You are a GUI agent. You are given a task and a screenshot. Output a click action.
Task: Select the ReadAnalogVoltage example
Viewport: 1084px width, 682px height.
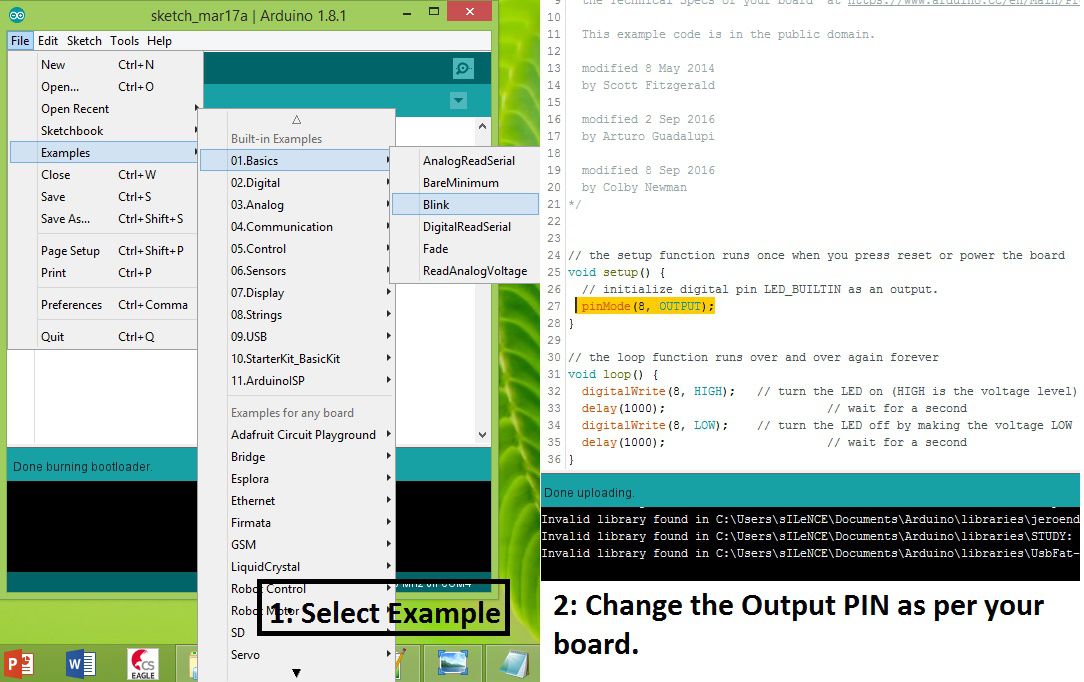tap(465, 271)
